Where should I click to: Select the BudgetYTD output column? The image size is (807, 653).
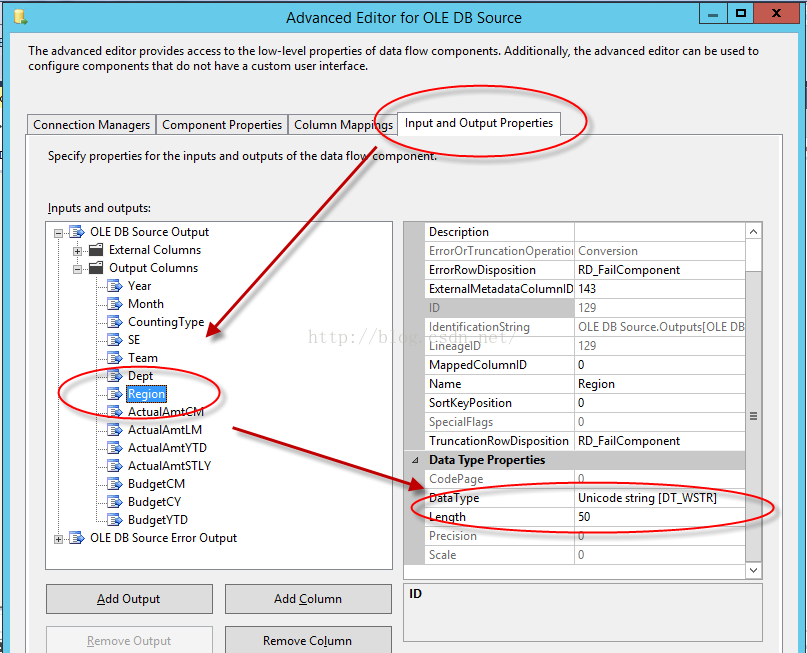(157, 520)
